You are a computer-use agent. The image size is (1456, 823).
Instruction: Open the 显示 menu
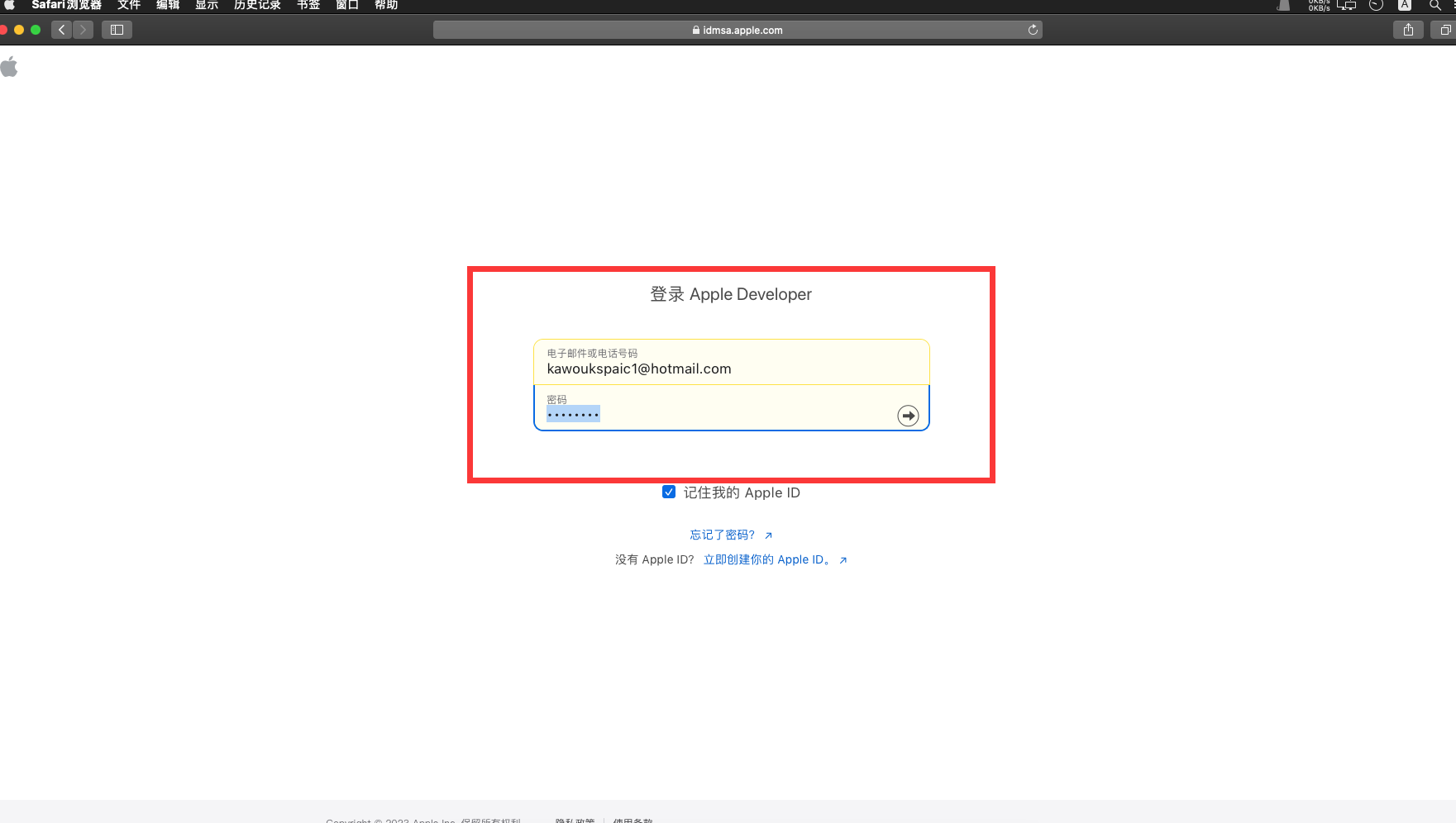(x=207, y=5)
